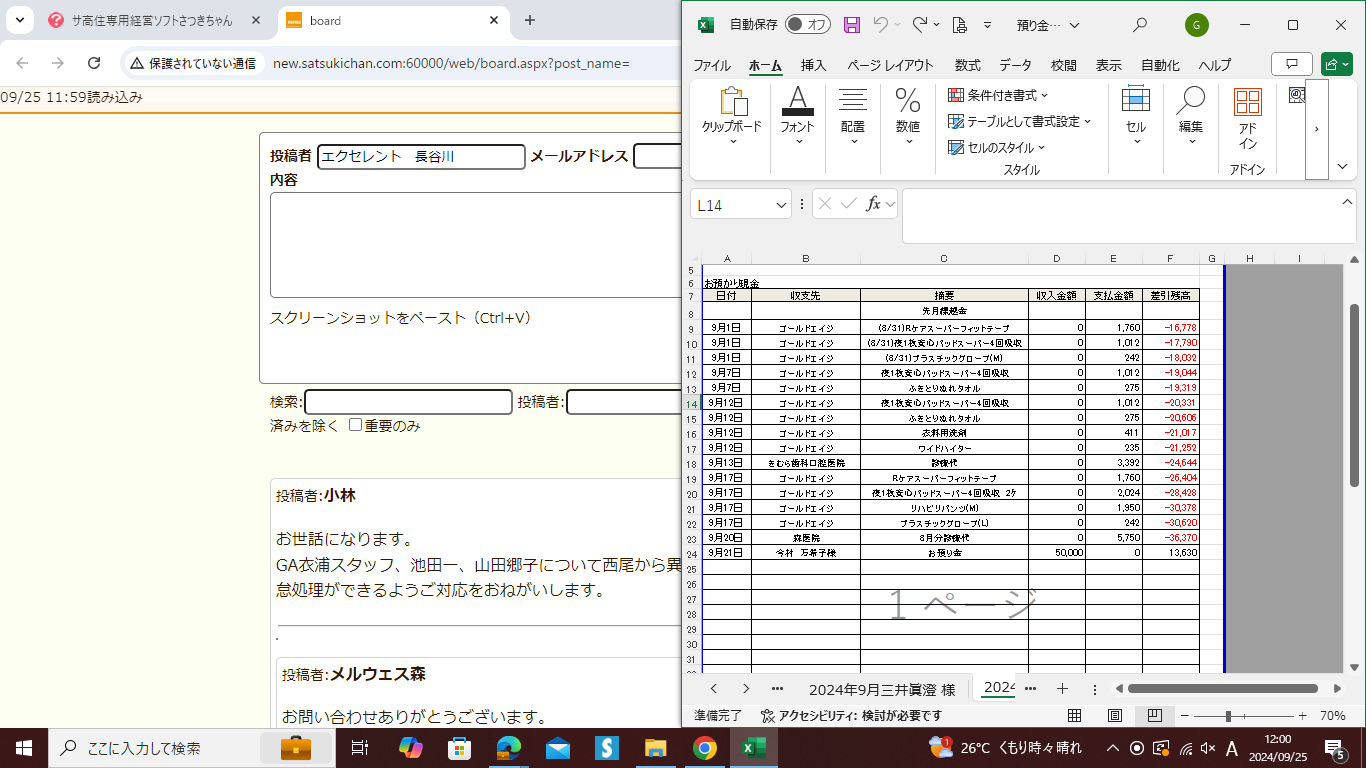This screenshot has height=768, width=1366.
Task: Check the 重要のみ checkbox
Action: click(x=355, y=425)
